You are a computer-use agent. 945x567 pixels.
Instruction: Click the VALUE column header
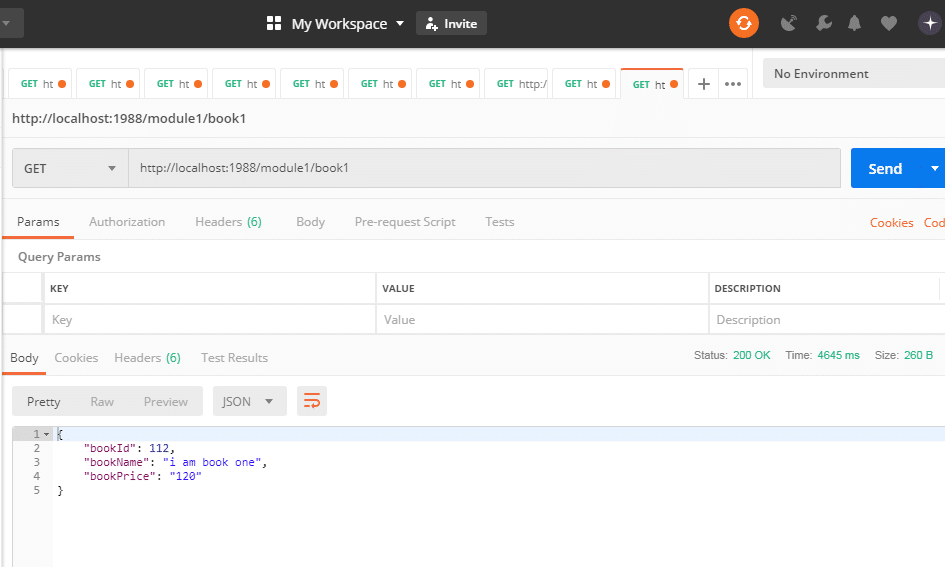click(x=398, y=289)
